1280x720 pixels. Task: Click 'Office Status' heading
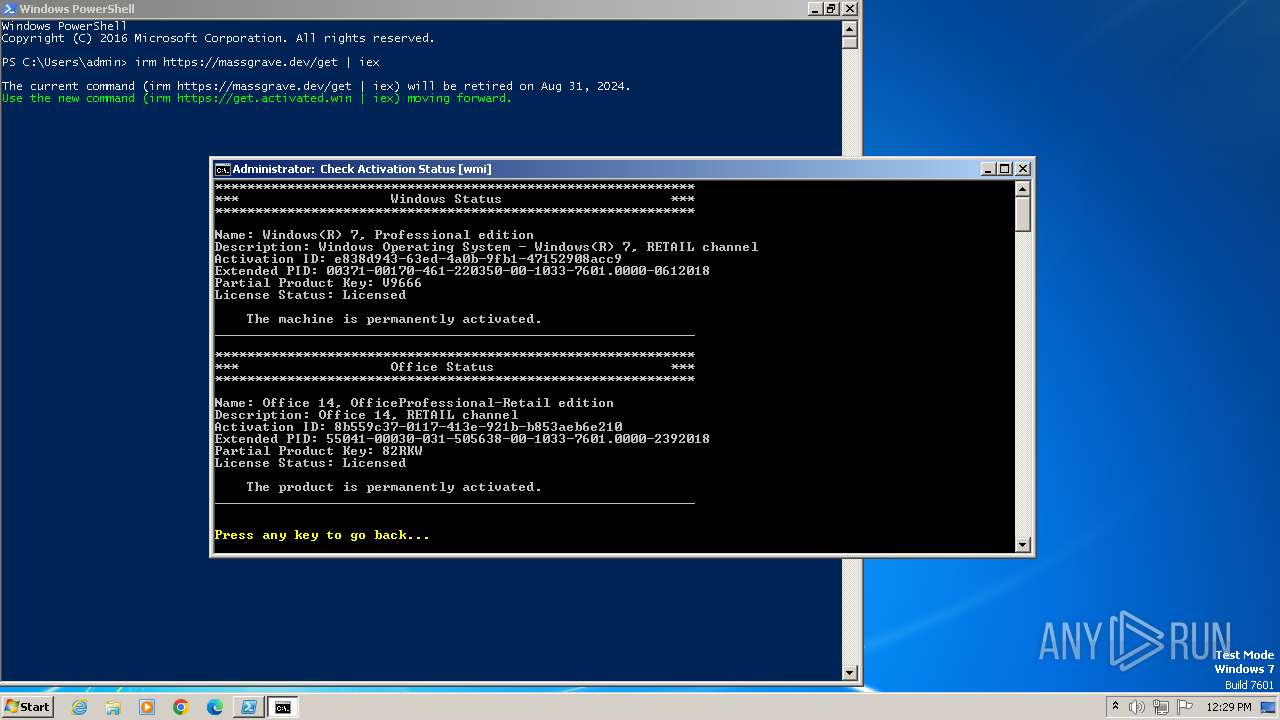click(x=442, y=367)
